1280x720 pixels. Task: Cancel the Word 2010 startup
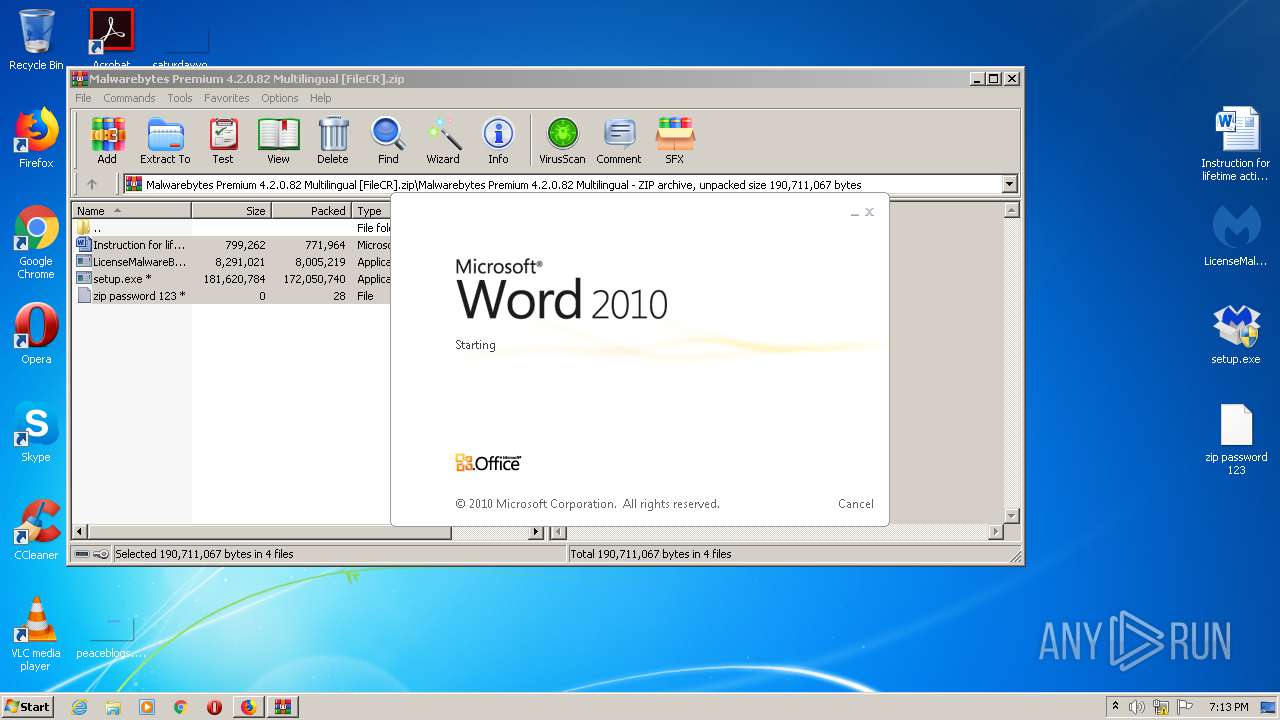[x=856, y=504]
